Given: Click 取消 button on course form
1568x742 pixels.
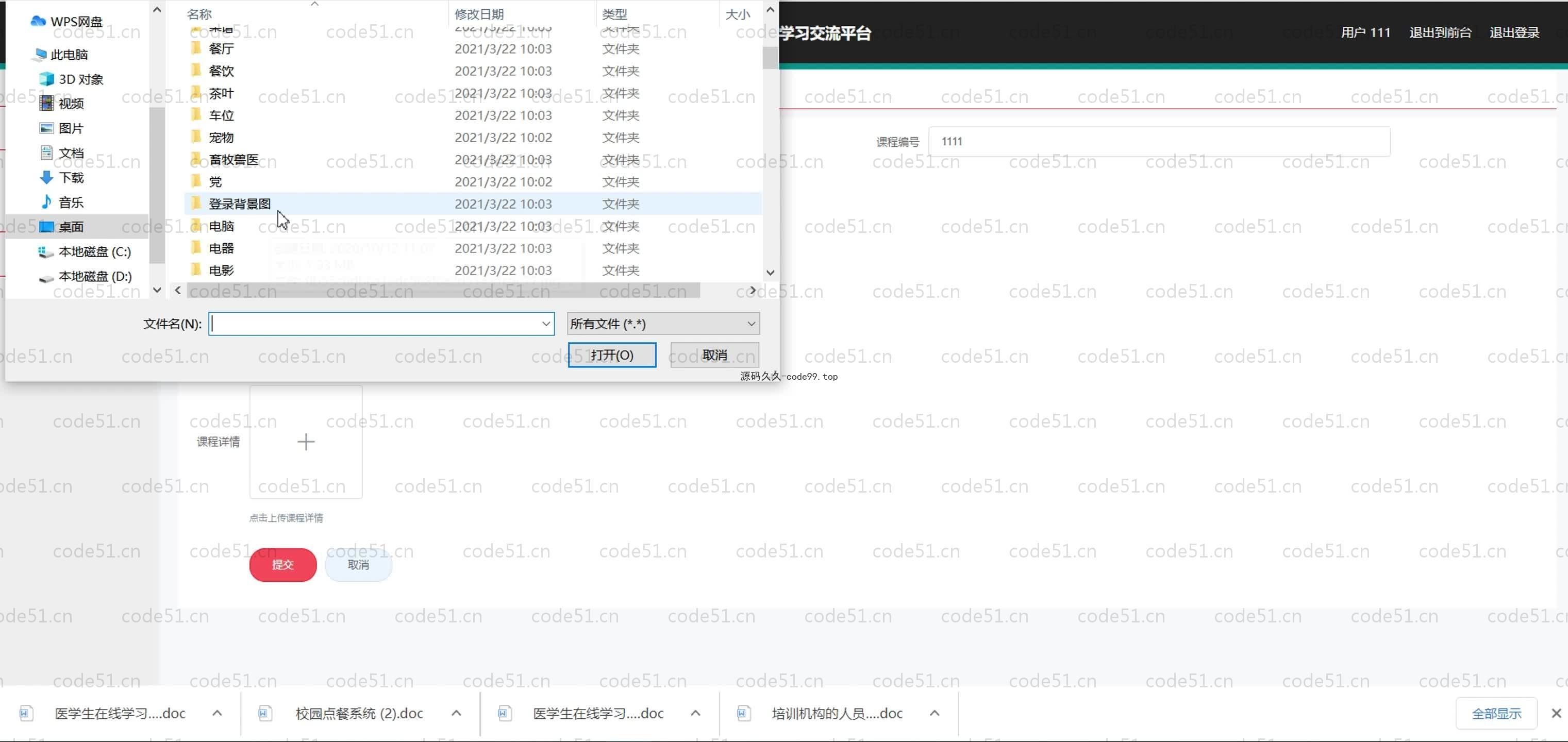Looking at the screenshot, I should [x=359, y=565].
